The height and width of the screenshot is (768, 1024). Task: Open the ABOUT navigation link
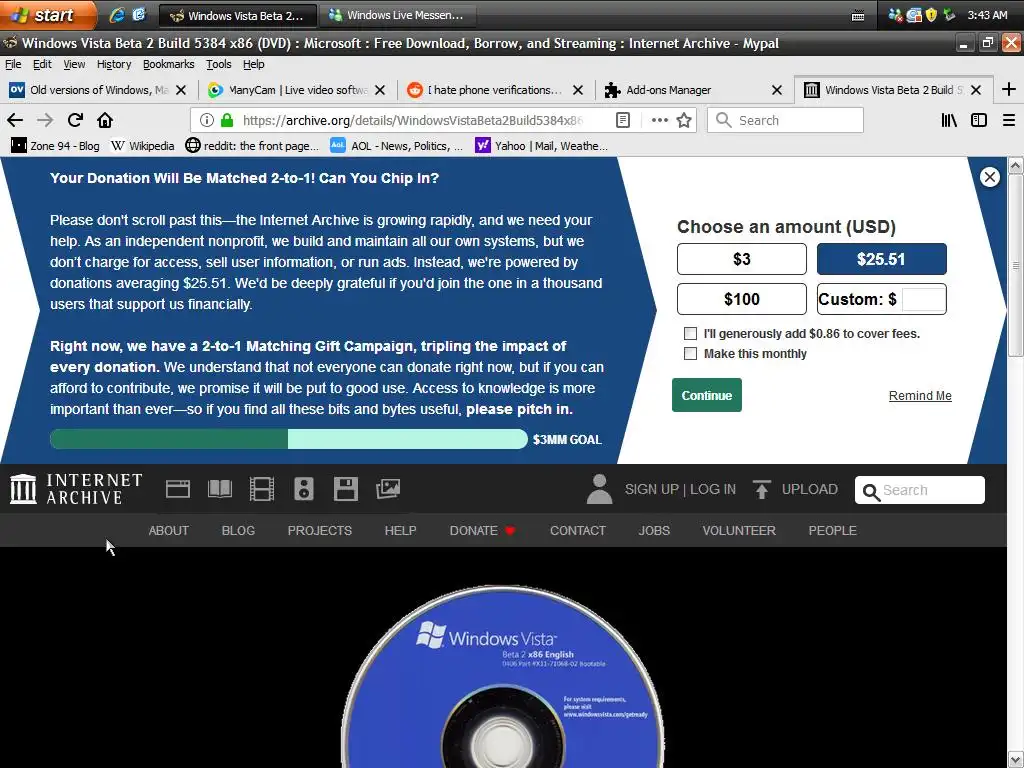(168, 530)
